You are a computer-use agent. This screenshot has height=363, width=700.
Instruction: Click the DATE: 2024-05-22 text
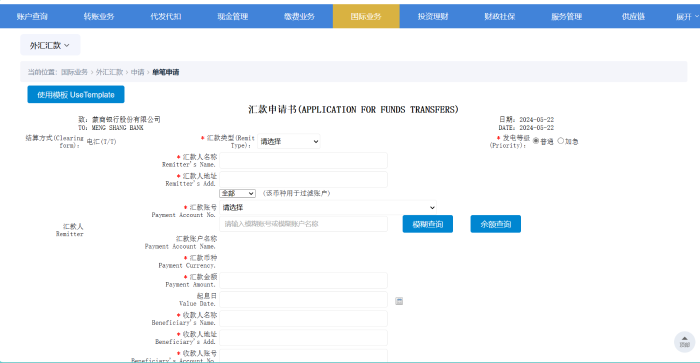[526, 128]
